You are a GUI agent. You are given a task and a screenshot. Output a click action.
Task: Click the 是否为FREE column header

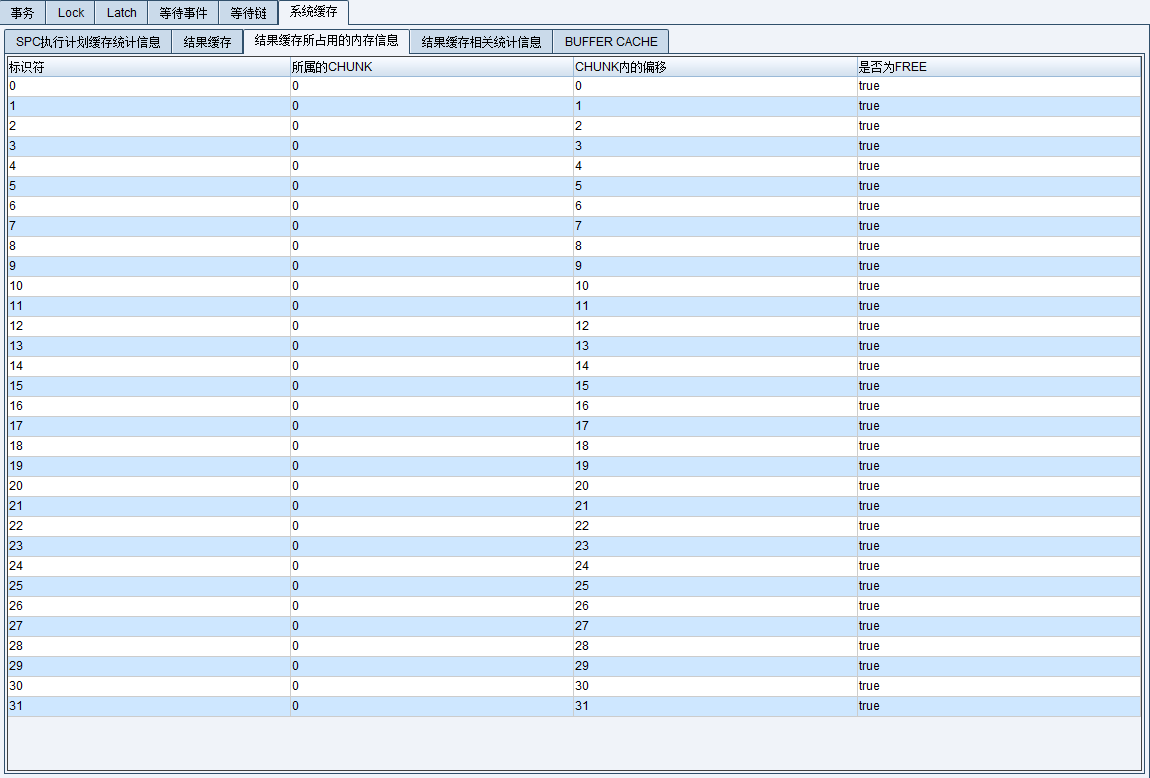point(998,67)
